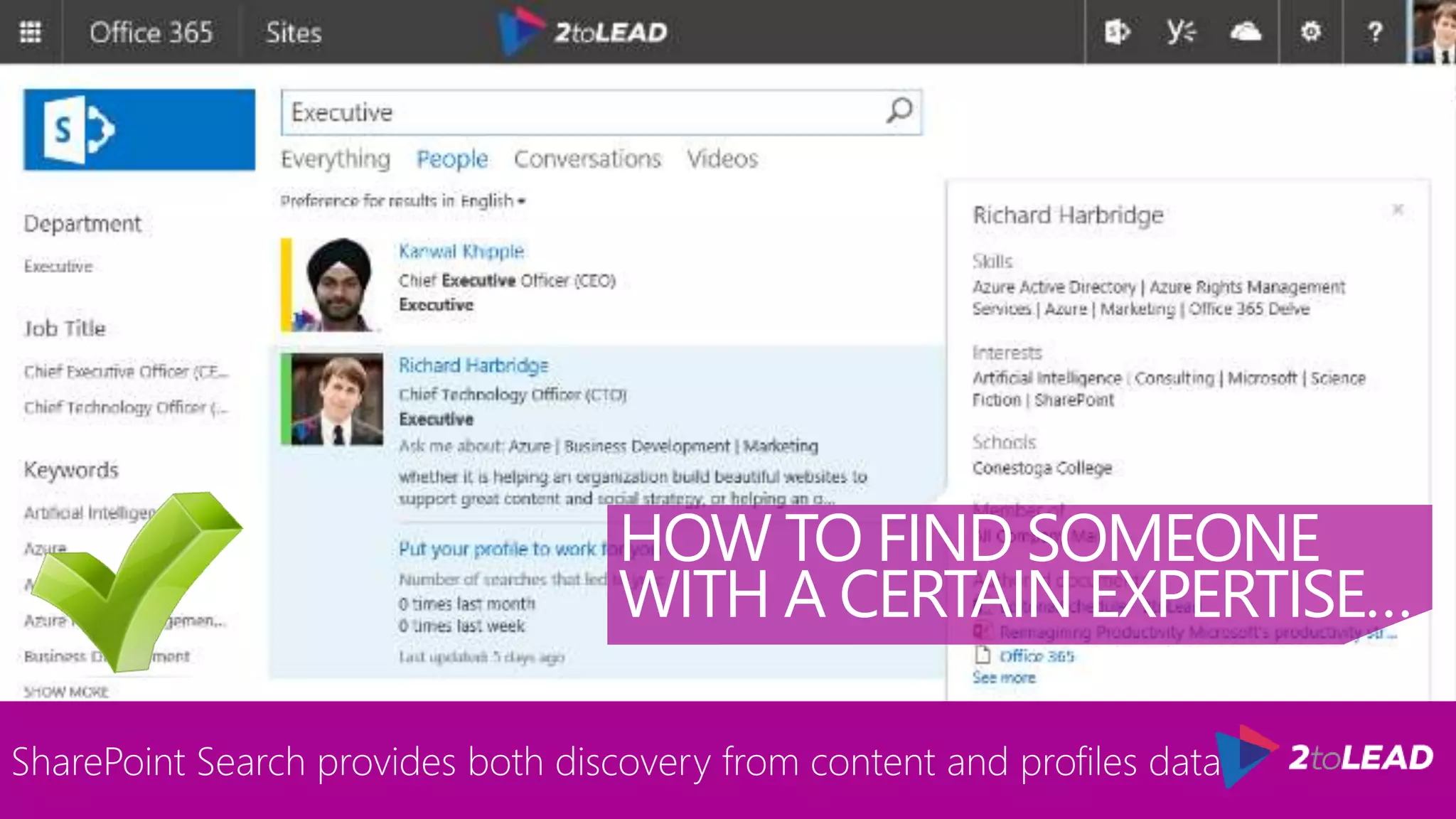This screenshot has width=1456, height=819.
Task: Open the SharePoint newsfeed icon in top bar
Action: tap(1117, 32)
